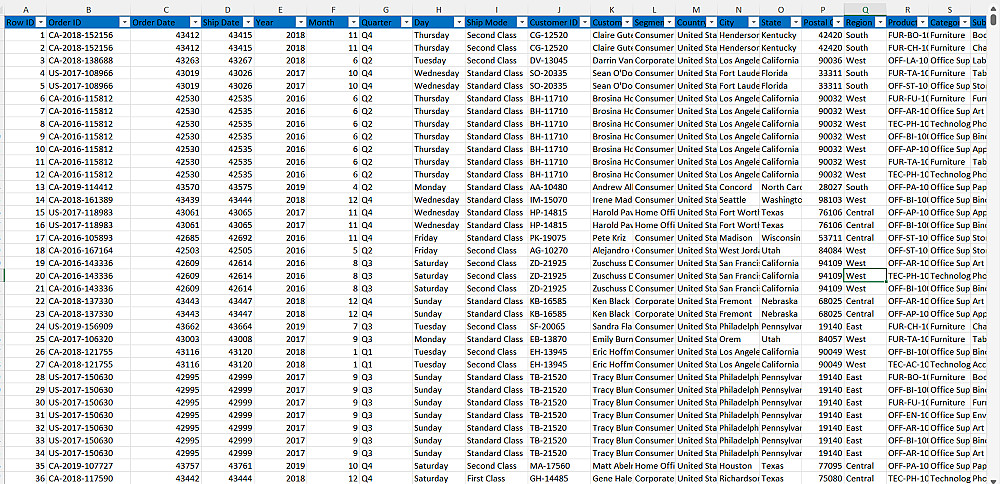
Task: Open the City filter dropdown
Action: click(x=753, y=22)
